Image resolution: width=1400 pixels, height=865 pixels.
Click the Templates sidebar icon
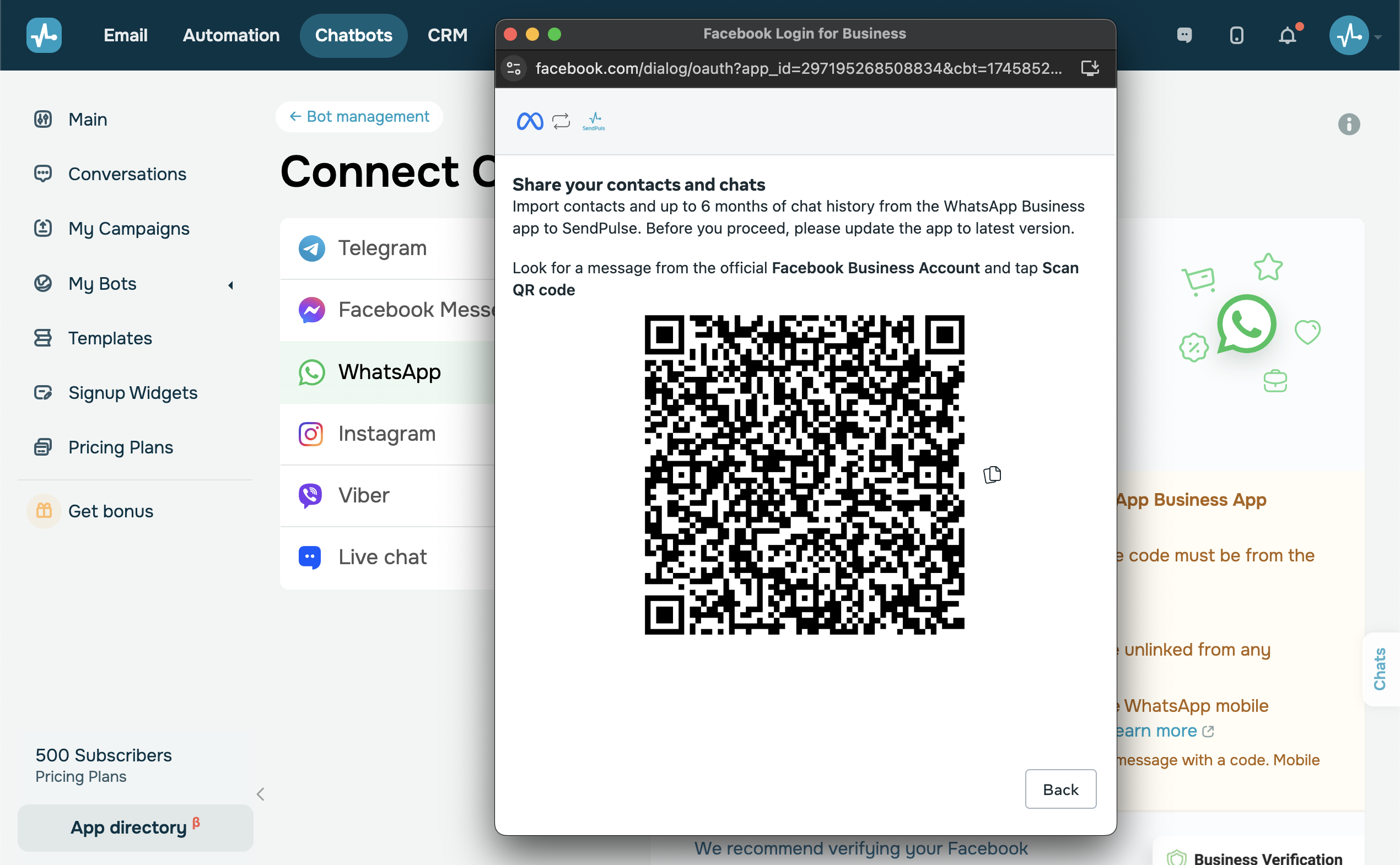pos(43,338)
